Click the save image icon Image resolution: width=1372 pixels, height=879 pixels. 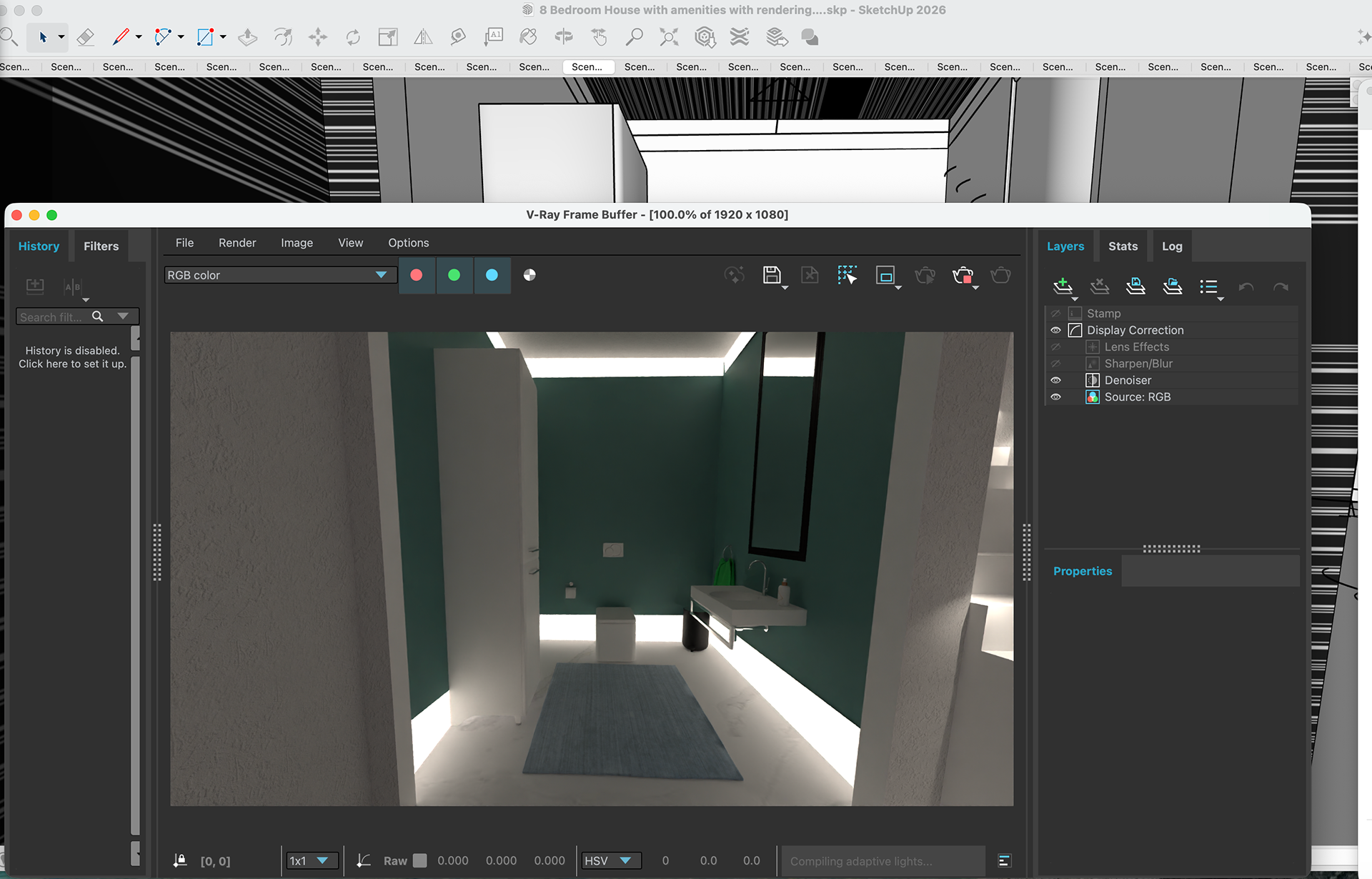771,275
